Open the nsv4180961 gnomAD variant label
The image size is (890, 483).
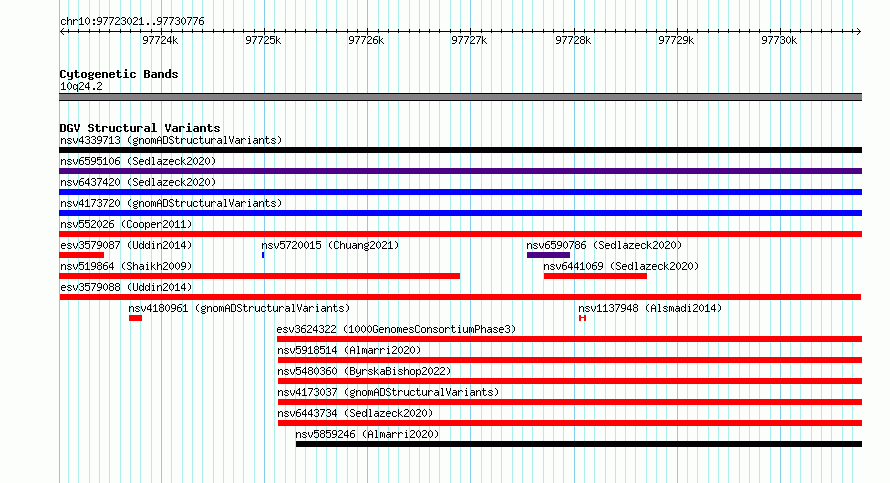pos(239,308)
